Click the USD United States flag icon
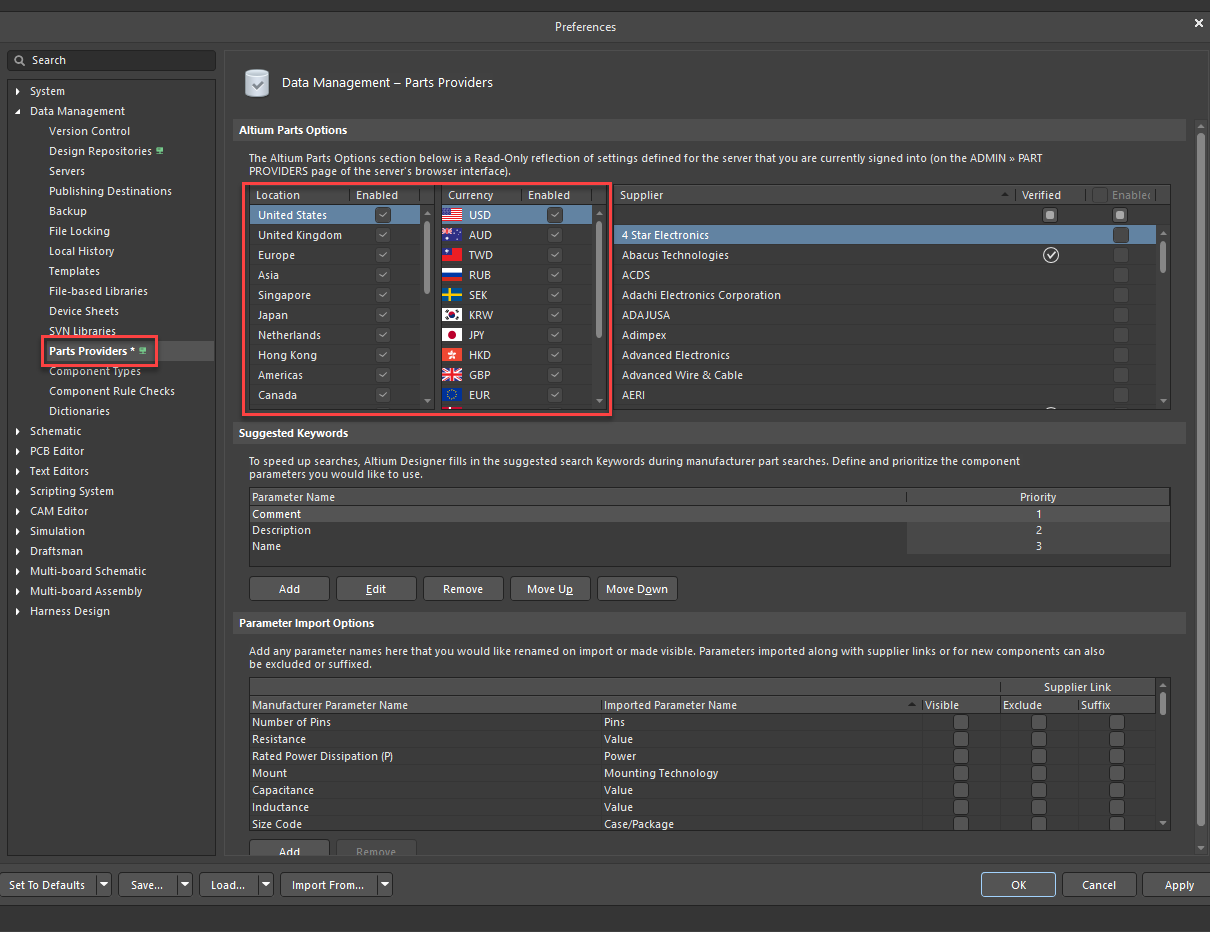The height and width of the screenshot is (932, 1210). coord(452,215)
